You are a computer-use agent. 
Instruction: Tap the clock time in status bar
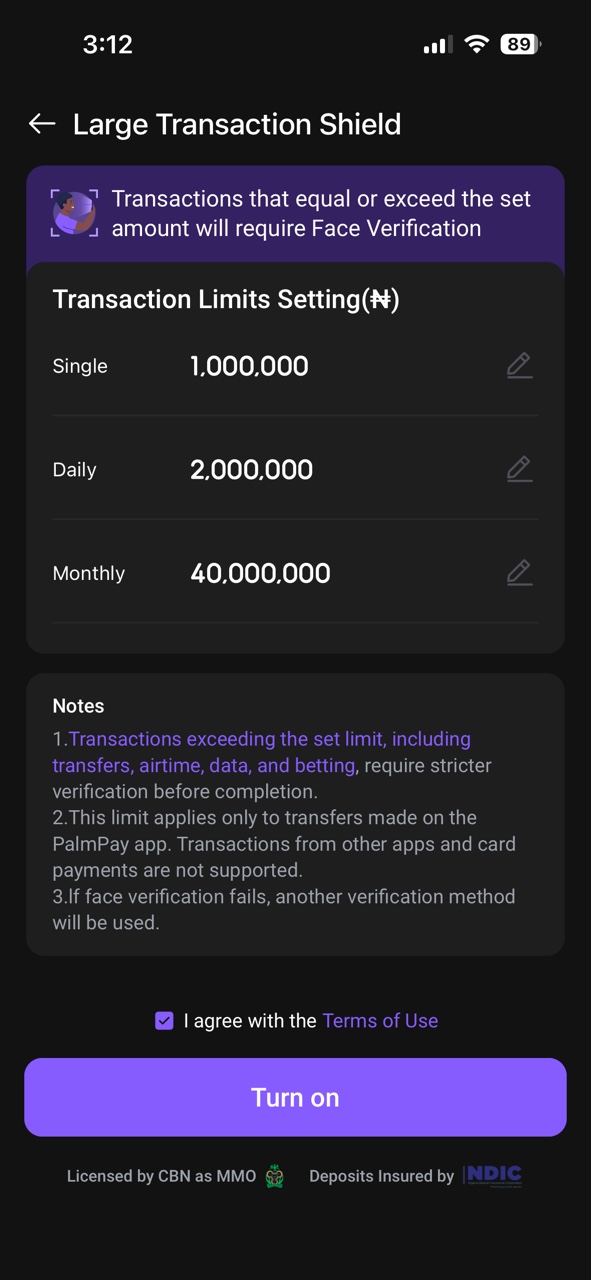(x=107, y=44)
